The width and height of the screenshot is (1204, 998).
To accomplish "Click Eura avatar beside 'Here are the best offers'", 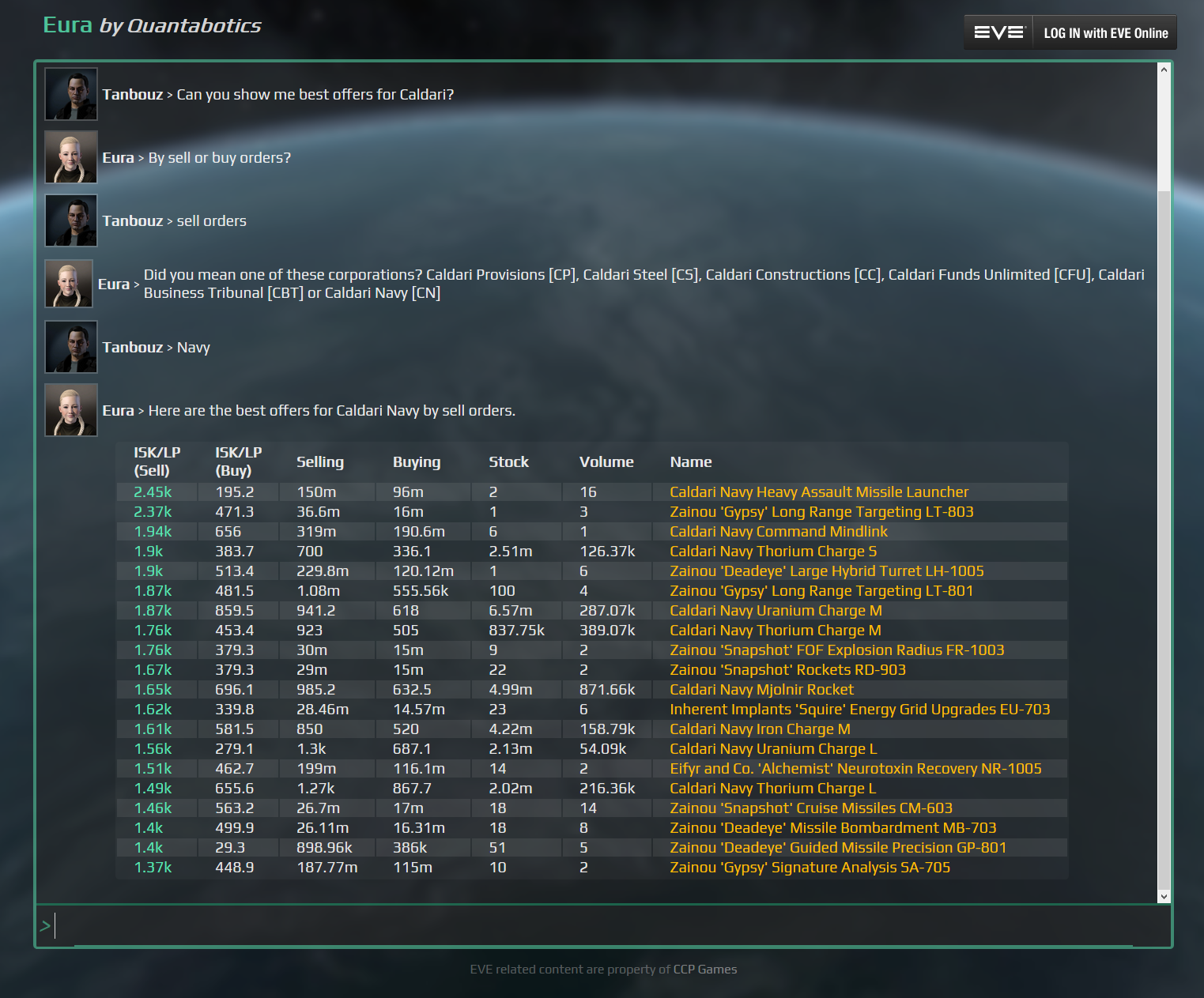I will (71, 410).
